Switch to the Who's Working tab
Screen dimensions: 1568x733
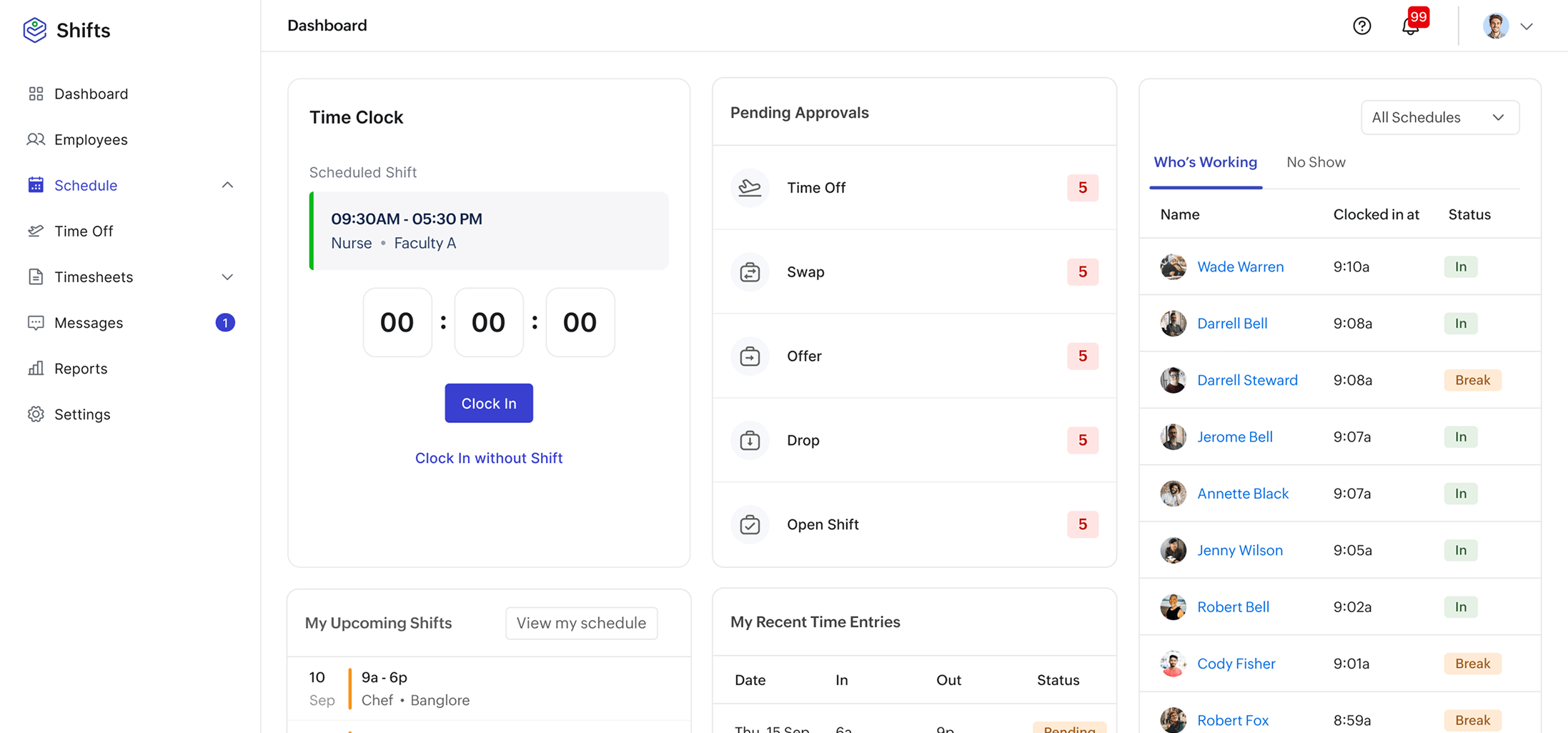[x=1205, y=162]
